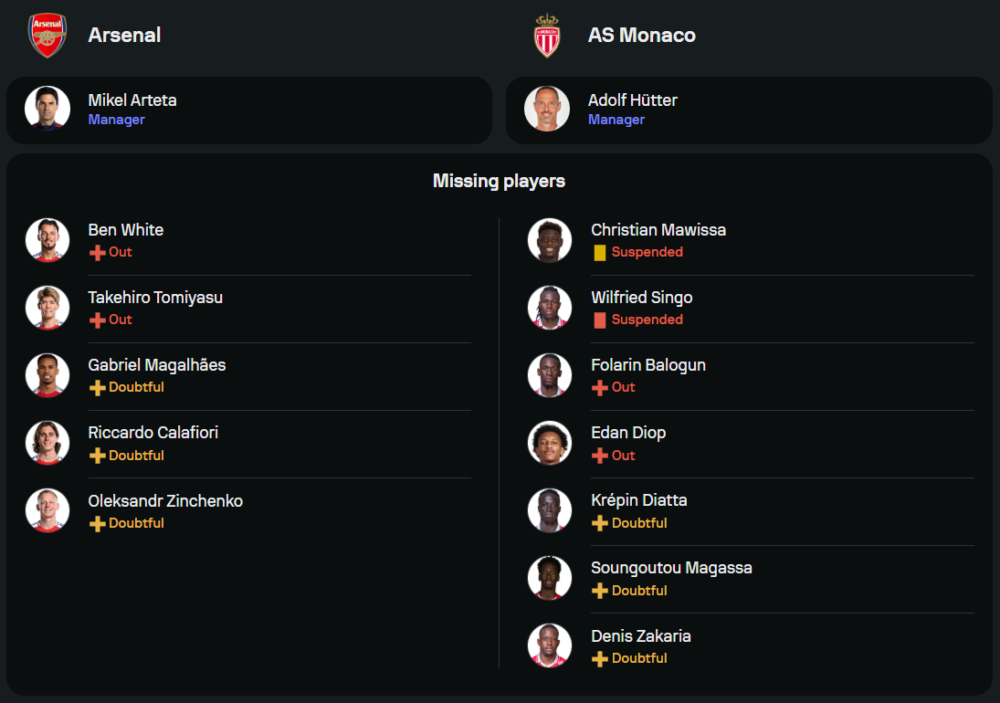Open Mikel Arteta's manager photo
Screen dimensions: 1000x703
(47, 109)
